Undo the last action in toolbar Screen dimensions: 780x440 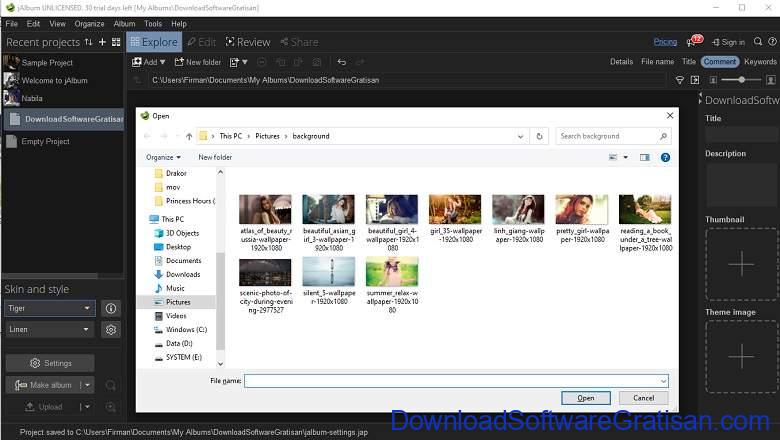coord(342,62)
